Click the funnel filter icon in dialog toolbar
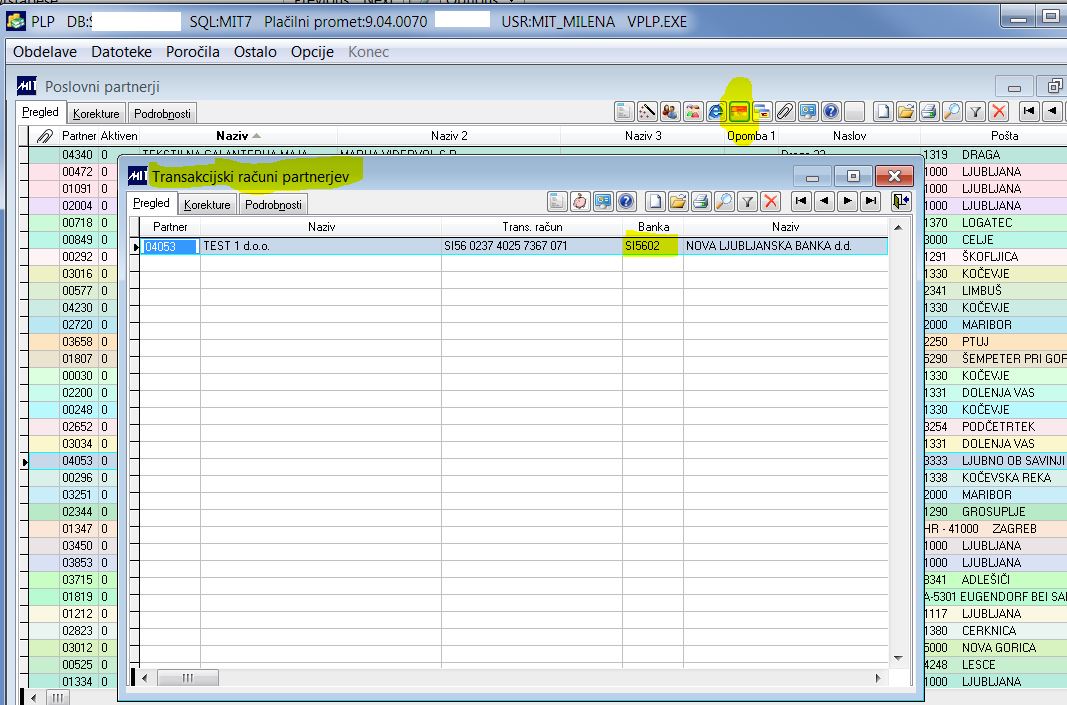The width and height of the screenshot is (1067, 705). 747,201
